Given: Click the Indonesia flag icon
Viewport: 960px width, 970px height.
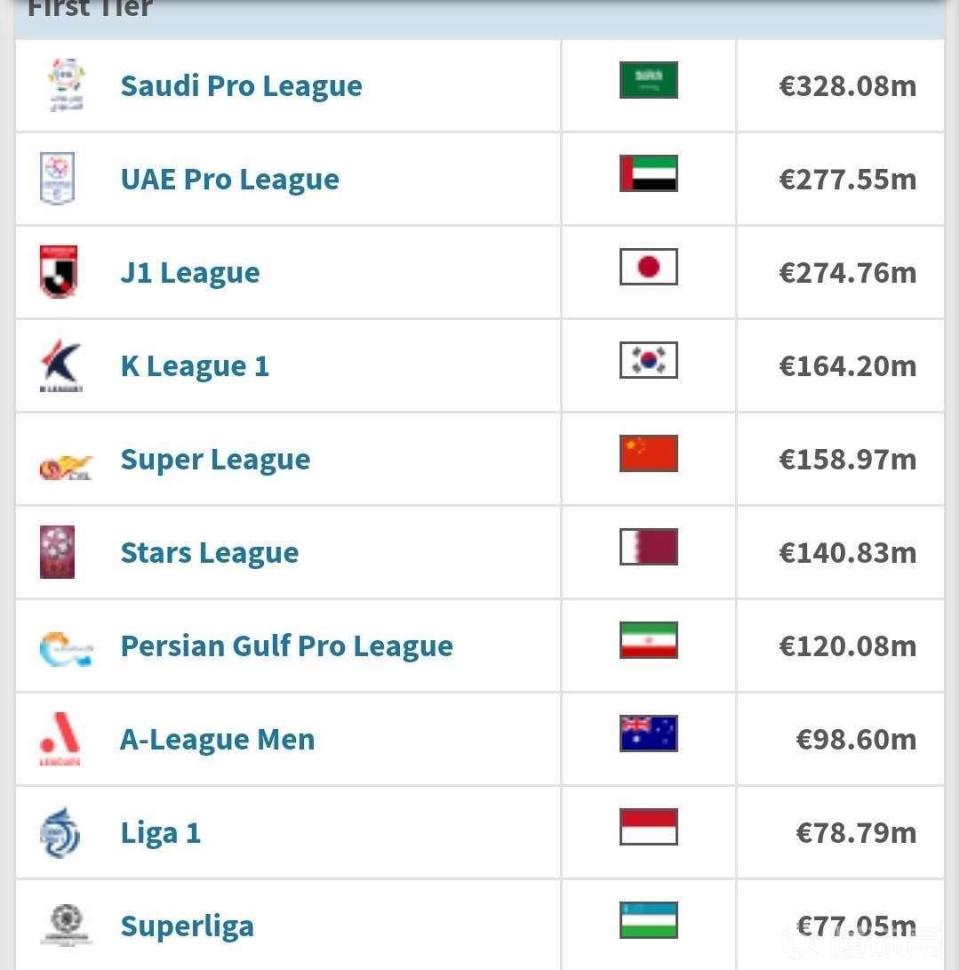Looking at the screenshot, I should [x=648, y=827].
